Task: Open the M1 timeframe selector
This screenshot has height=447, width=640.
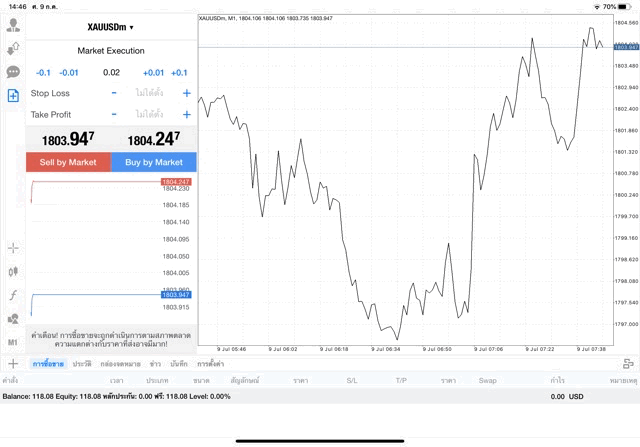Action: point(13,342)
